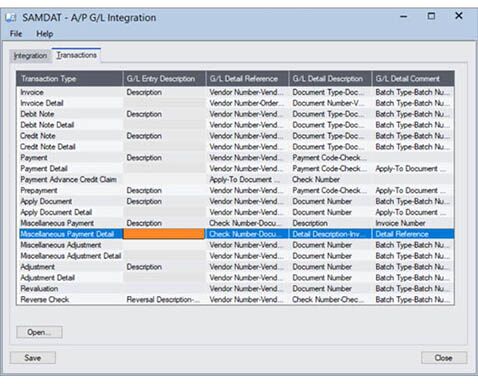478x384 pixels.
Task: Maximize the A/P G/L Integration window
Action: click(x=431, y=16)
